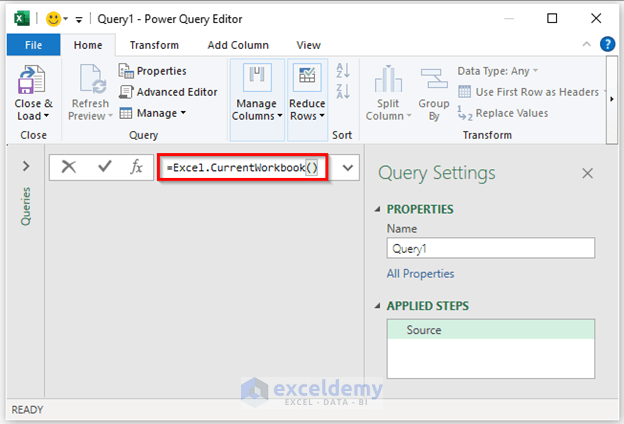Screen dimensions: 624x424
Task: Collapse the ribbon with the caret icon
Action: point(587,44)
